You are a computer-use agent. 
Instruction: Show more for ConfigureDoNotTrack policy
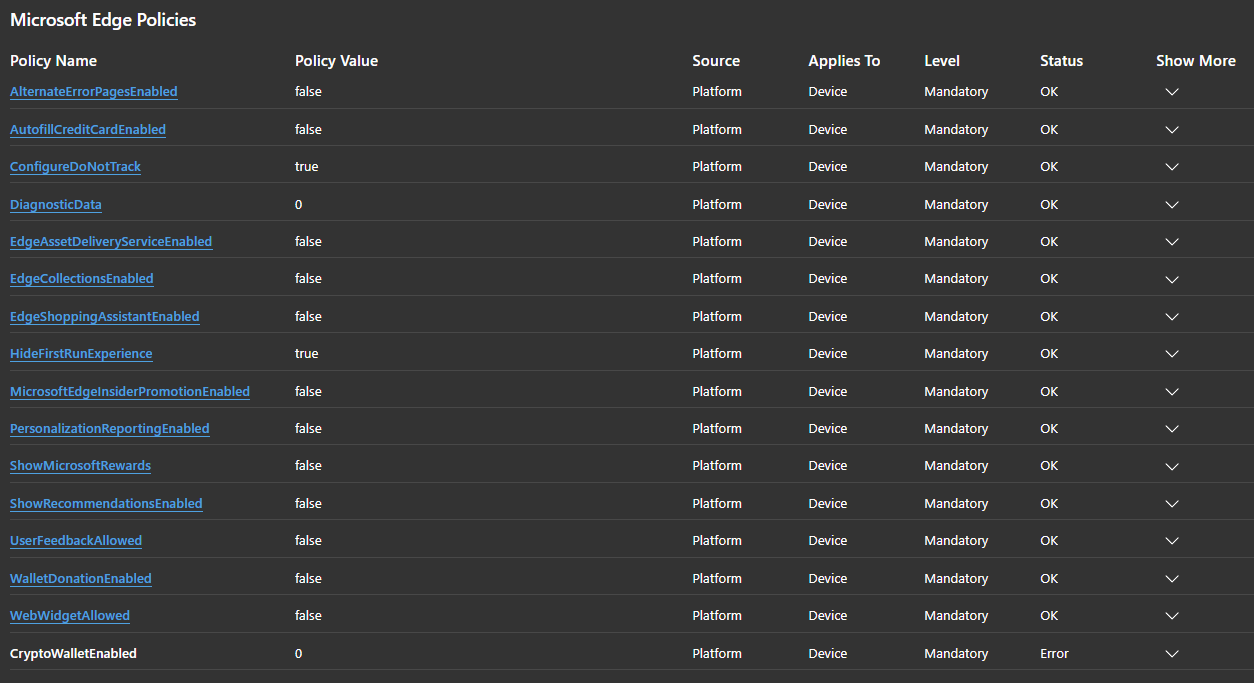1172,167
